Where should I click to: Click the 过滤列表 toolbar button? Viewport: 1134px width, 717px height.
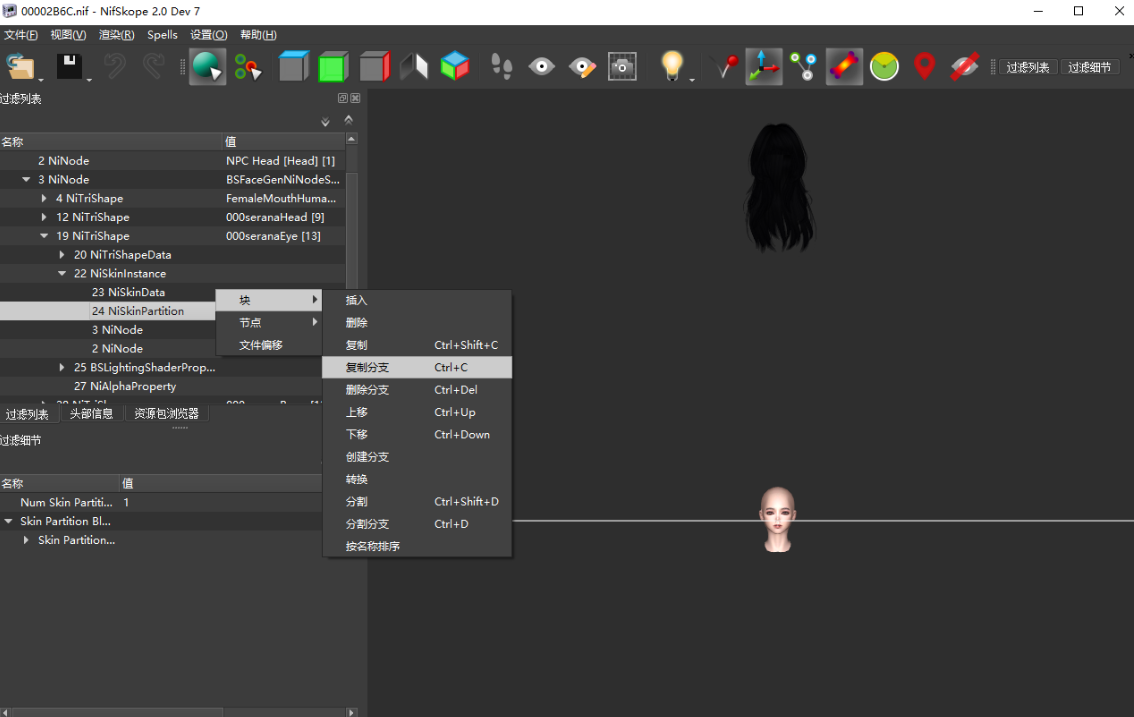(1028, 67)
